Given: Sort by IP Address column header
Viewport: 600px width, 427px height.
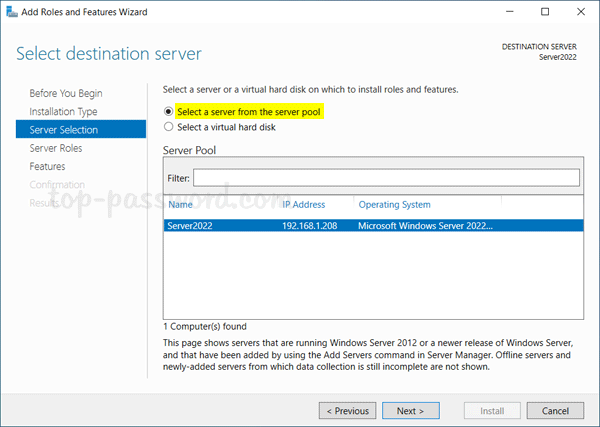Looking at the screenshot, I should (303, 204).
